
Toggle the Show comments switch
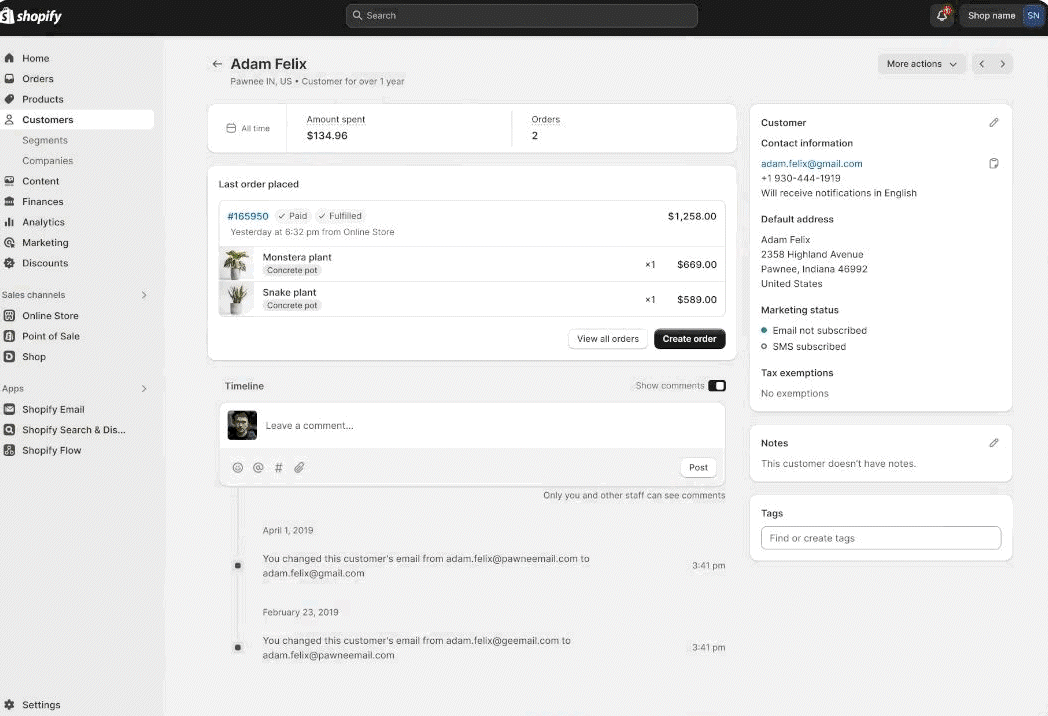(x=716, y=386)
